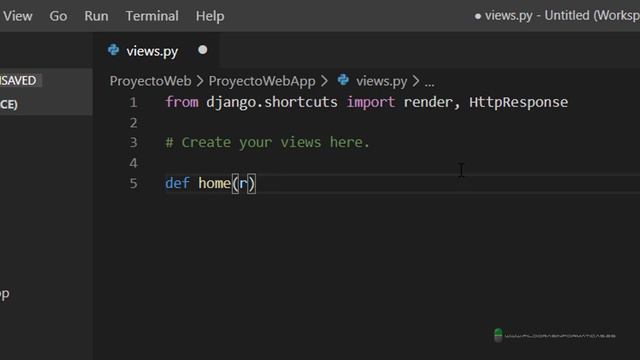Click line number 5 in gutter
Viewport: 640px width, 360px height.
point(133,183)
